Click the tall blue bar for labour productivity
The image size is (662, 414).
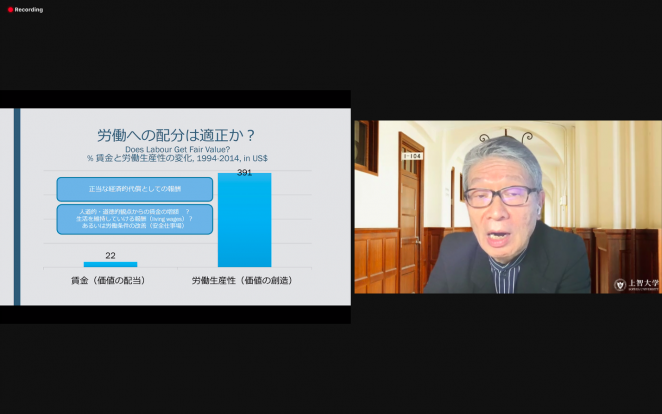pos(244,220)
